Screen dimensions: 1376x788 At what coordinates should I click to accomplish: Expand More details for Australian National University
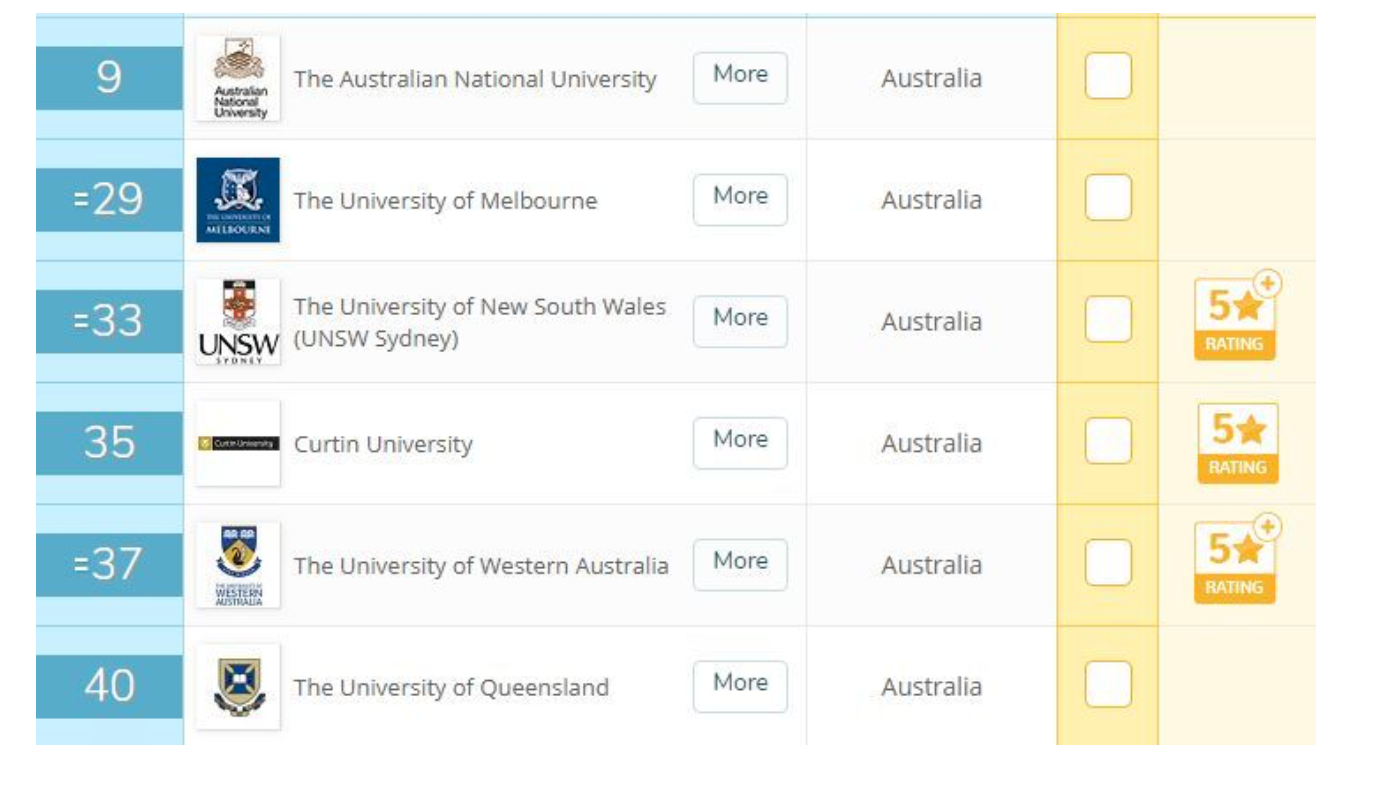pyautogui.click(x=740, y=78)
